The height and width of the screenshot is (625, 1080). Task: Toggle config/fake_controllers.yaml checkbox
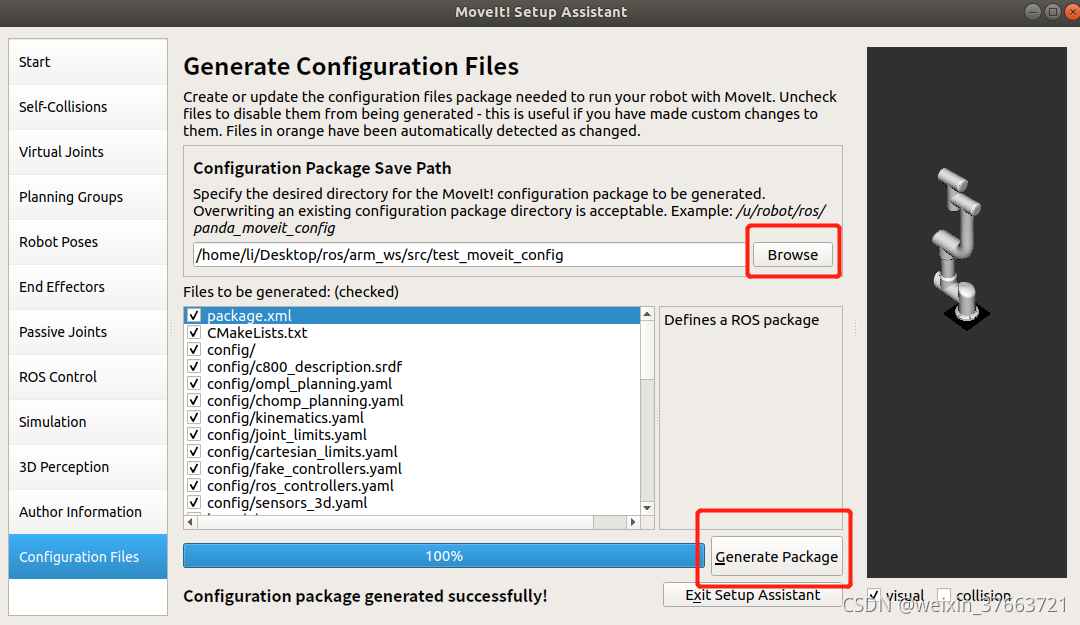[x=194, y=469]
